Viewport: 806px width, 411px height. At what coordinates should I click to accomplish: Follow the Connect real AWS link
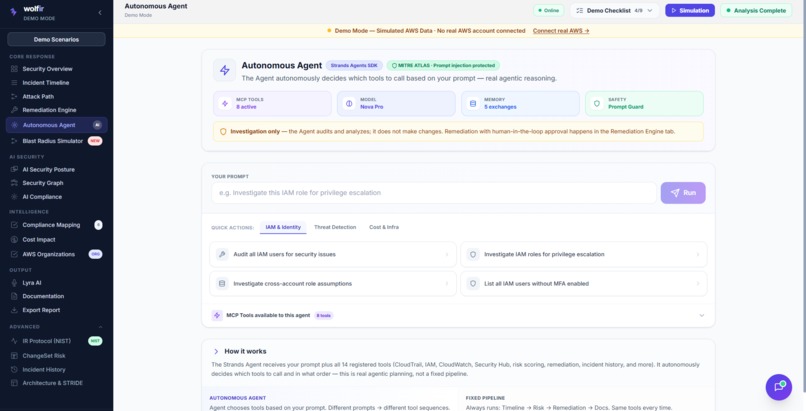tap(561, 31)
